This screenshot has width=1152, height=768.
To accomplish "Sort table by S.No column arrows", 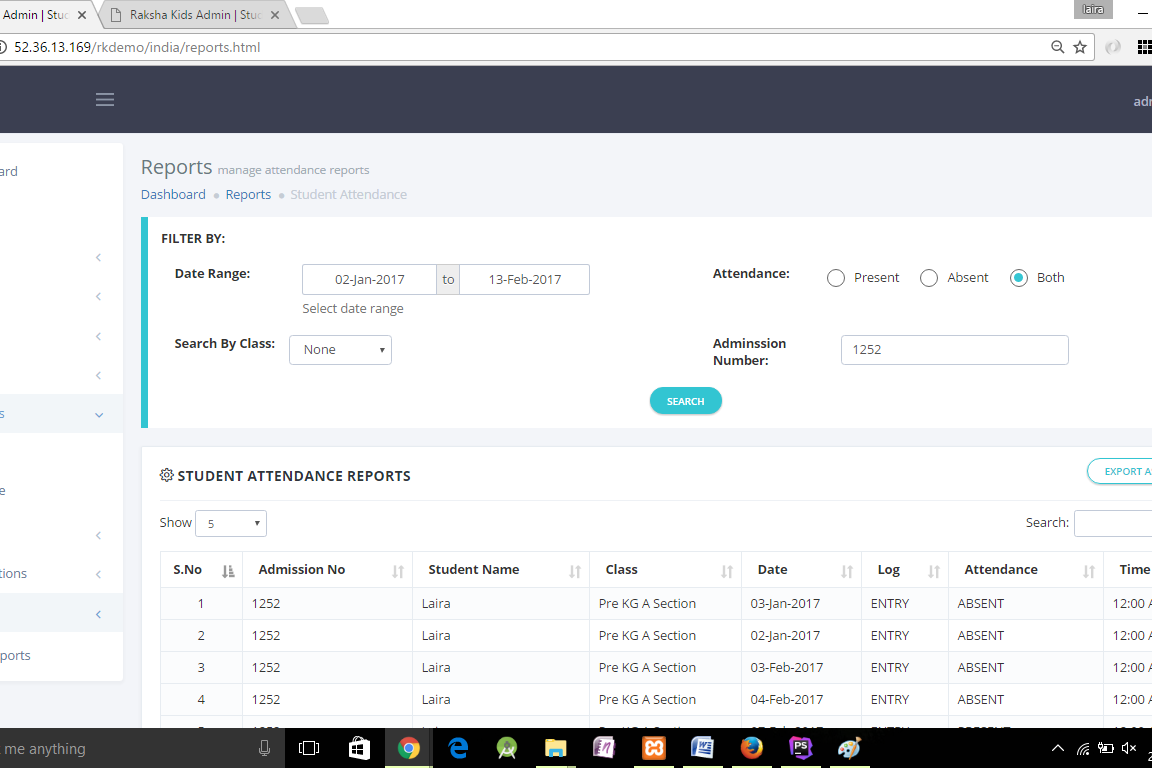I will [228, 571].
